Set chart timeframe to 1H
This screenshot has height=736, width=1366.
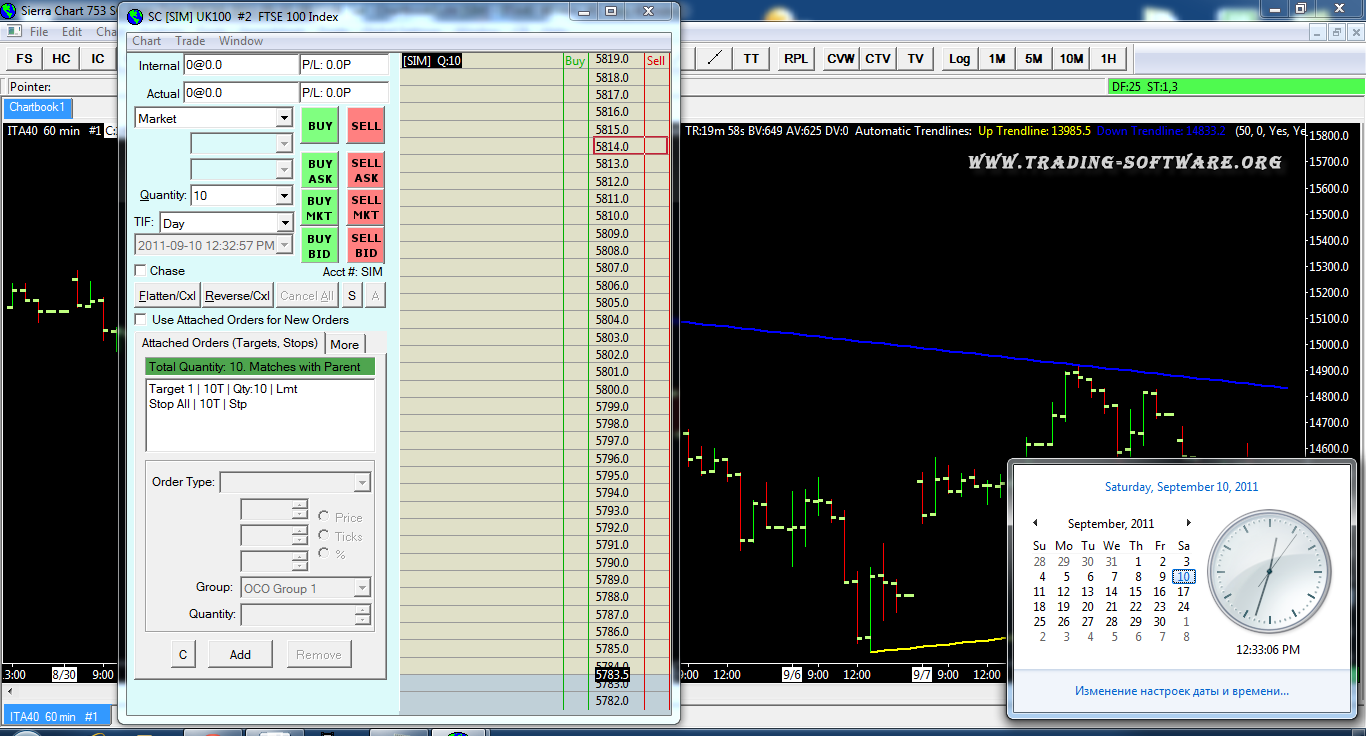pos(1108,58)
